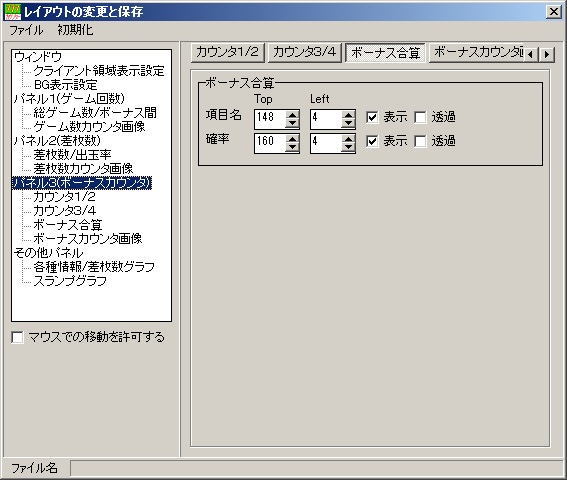Select 差枚数/出玉率 tree item
The width and height of the screenshot is (567, 480).
(72, 154)
